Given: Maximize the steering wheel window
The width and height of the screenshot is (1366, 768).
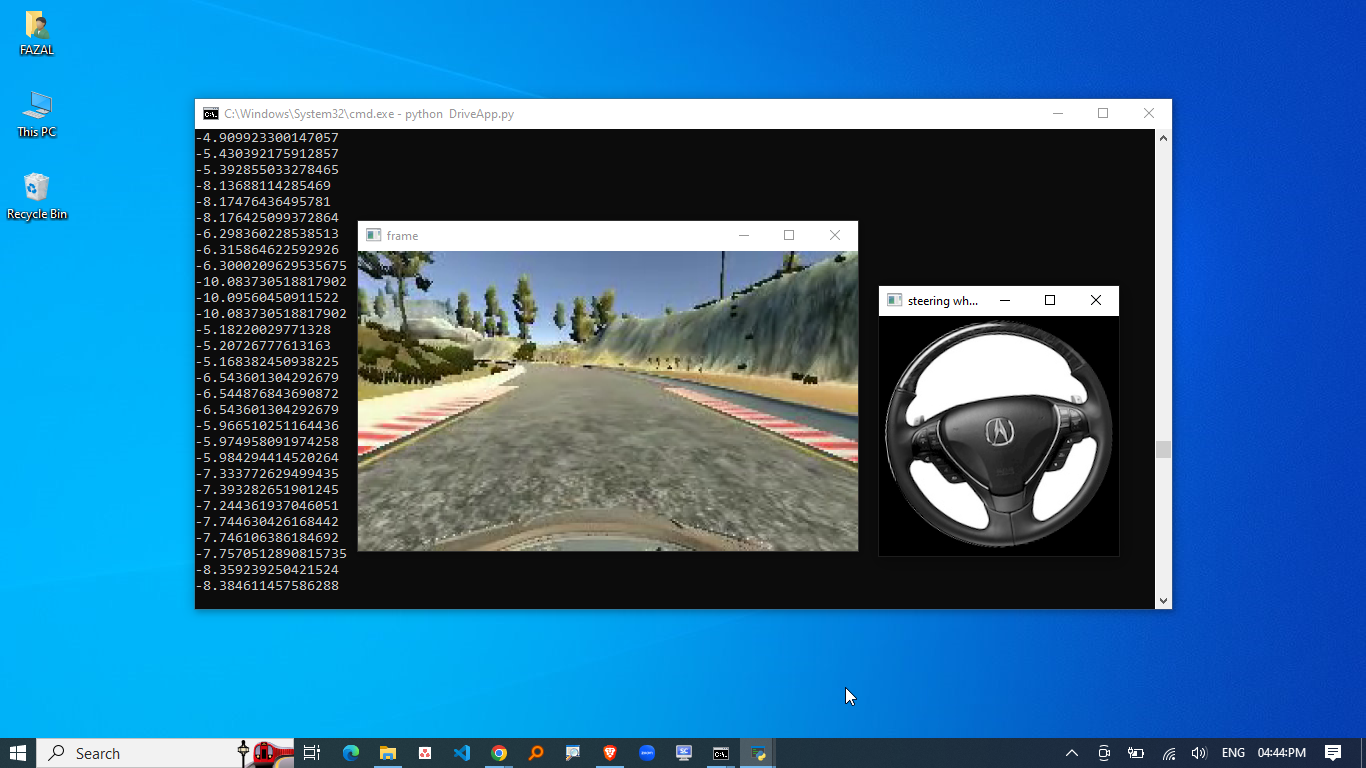Looking at the screenshot, I should [x=1050, y=301].
